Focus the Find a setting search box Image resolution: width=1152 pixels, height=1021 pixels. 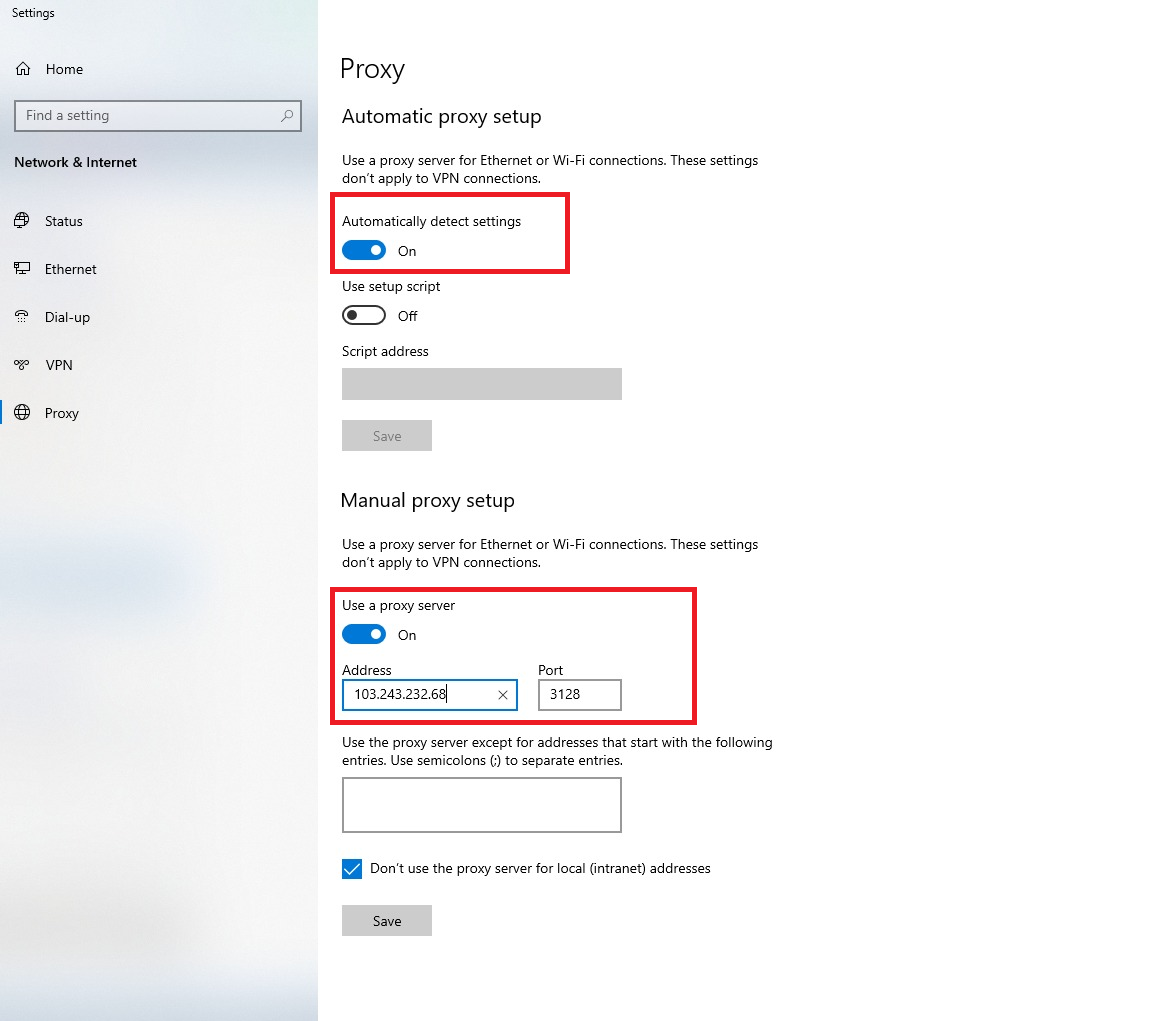tap(157, 116)
